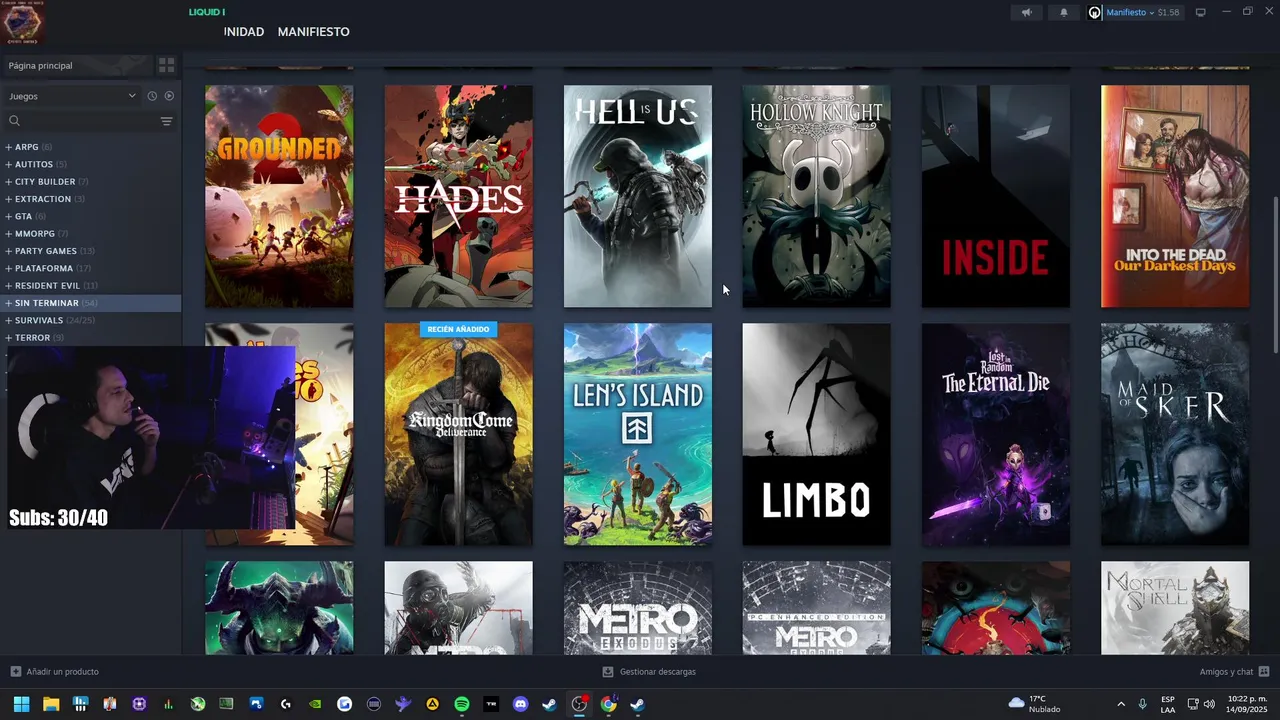The height and width of the screenshot is (720, 1280).
Task: Open the Hades game cover
Action: tap(458, 196)
